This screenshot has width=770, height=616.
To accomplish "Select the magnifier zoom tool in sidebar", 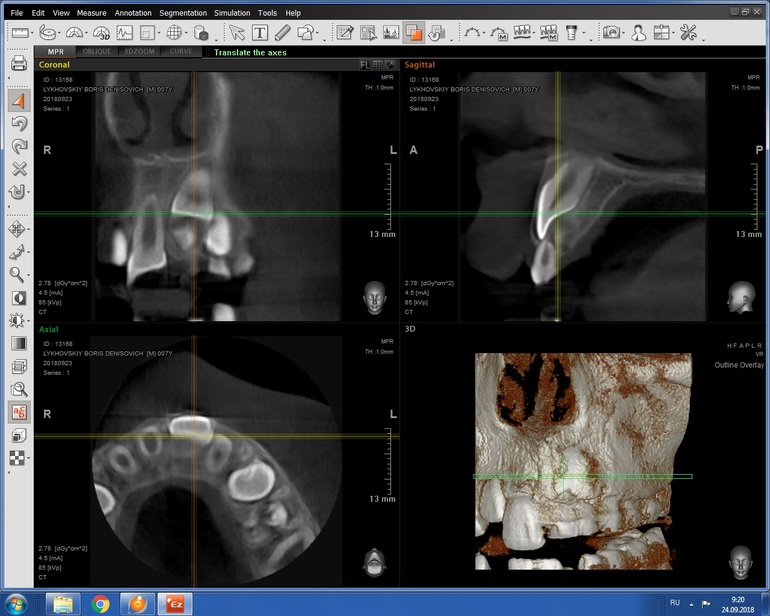I will click(18, 274).
